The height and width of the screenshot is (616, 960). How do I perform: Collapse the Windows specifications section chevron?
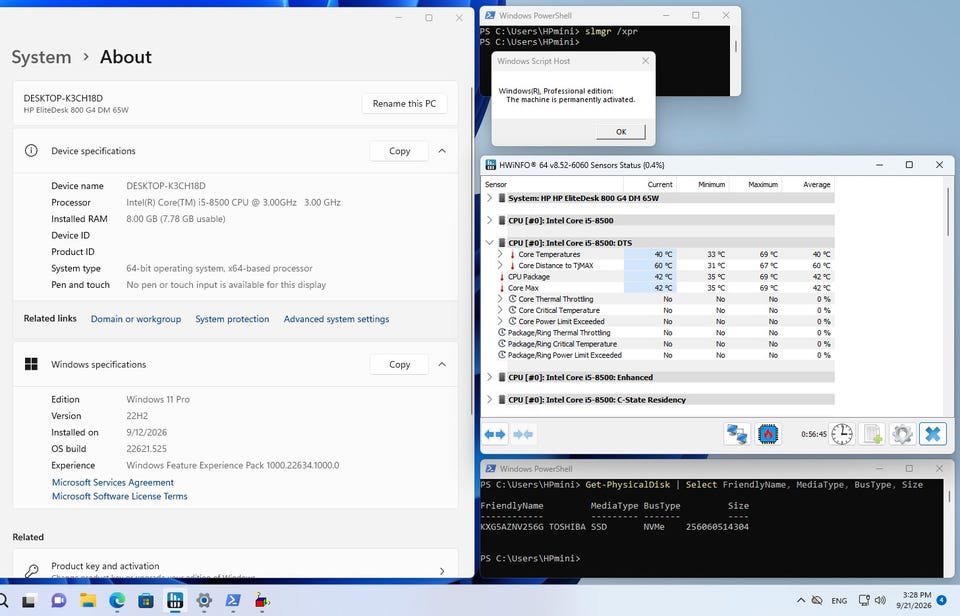point(442,364)
